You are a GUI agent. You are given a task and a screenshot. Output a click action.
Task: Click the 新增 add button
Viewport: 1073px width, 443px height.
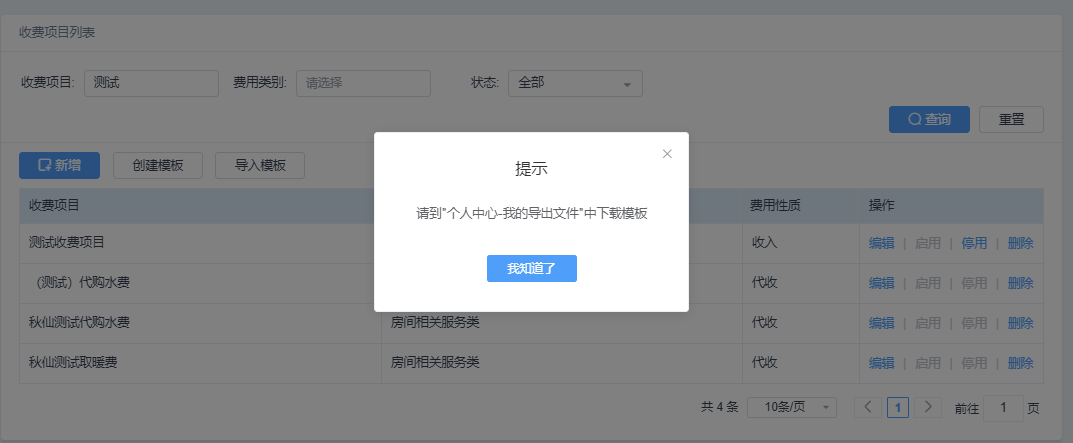(x=60, y=165)
